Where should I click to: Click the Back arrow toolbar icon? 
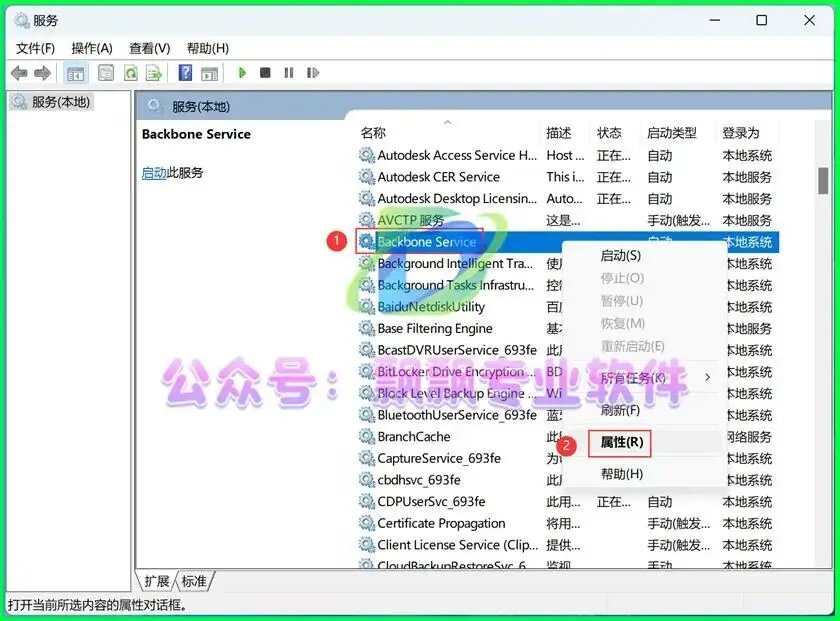click(x=19, y=73)
